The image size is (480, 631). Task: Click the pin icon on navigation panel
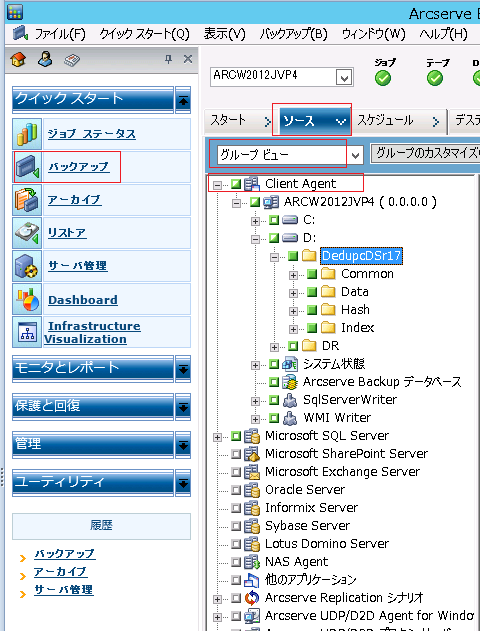[x=168, y=60]
